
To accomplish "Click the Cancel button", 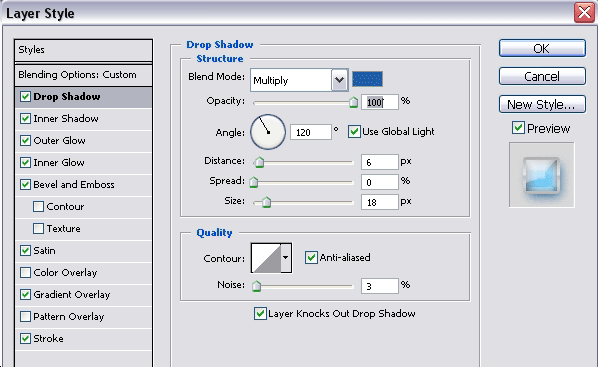I will pos(542,76).
